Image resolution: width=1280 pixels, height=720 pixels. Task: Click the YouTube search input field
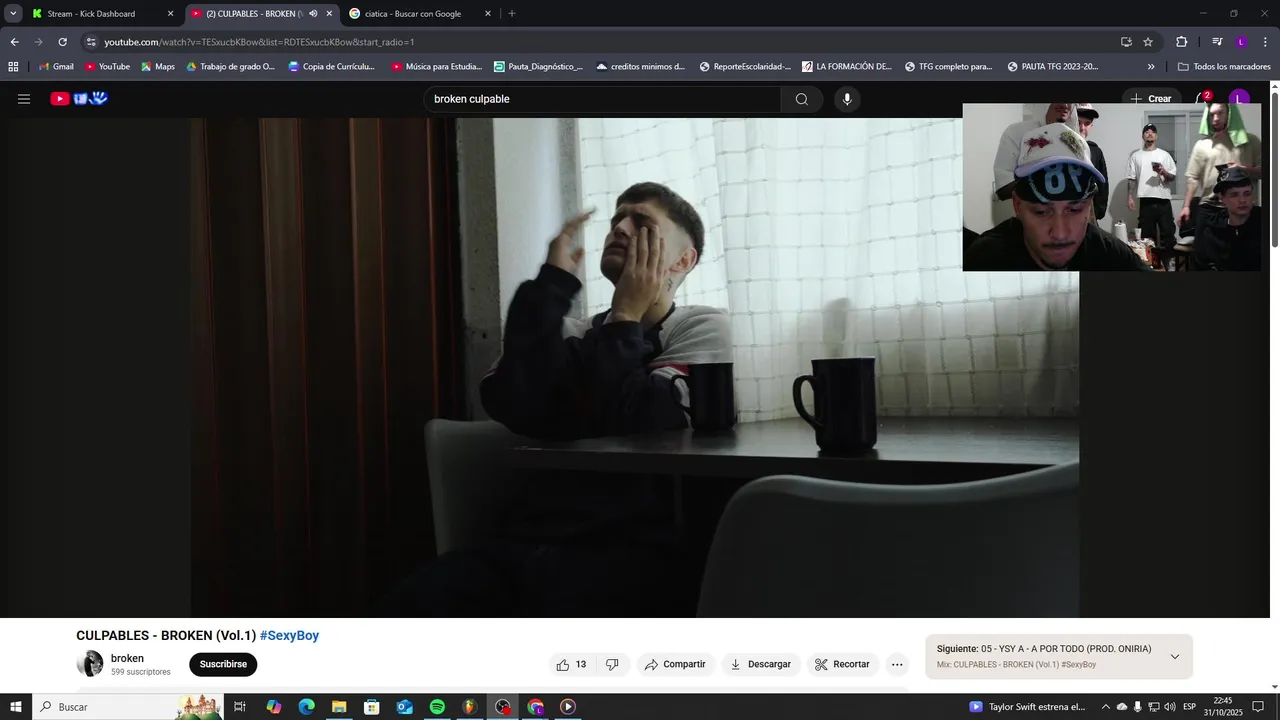[602, 99]
